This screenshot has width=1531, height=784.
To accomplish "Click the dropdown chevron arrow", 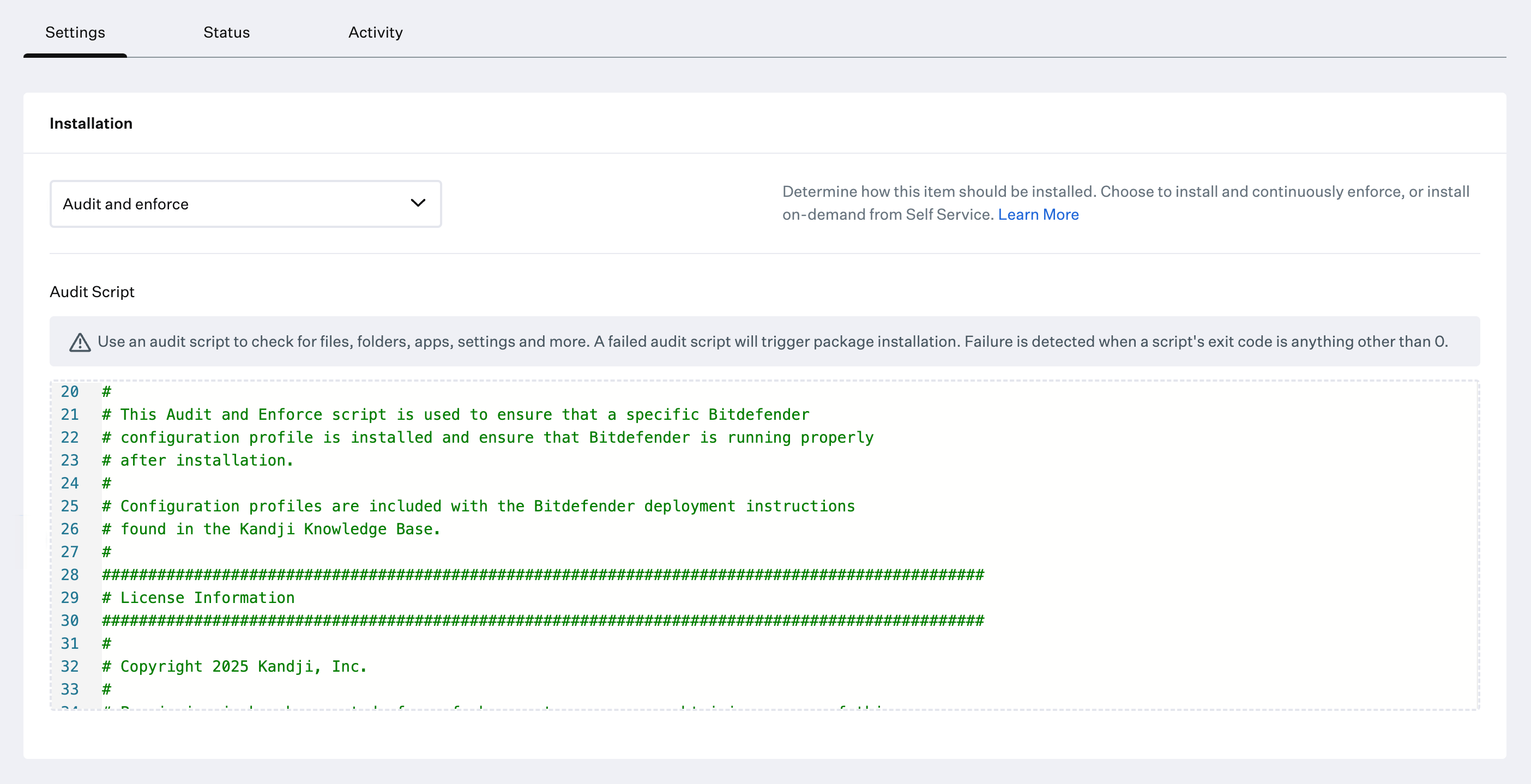I will 418,203.
